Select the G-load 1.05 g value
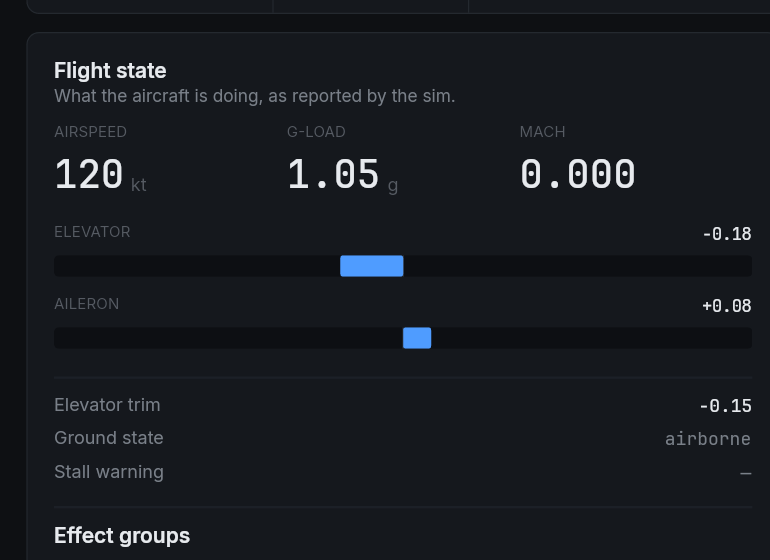 pos(333,175)
